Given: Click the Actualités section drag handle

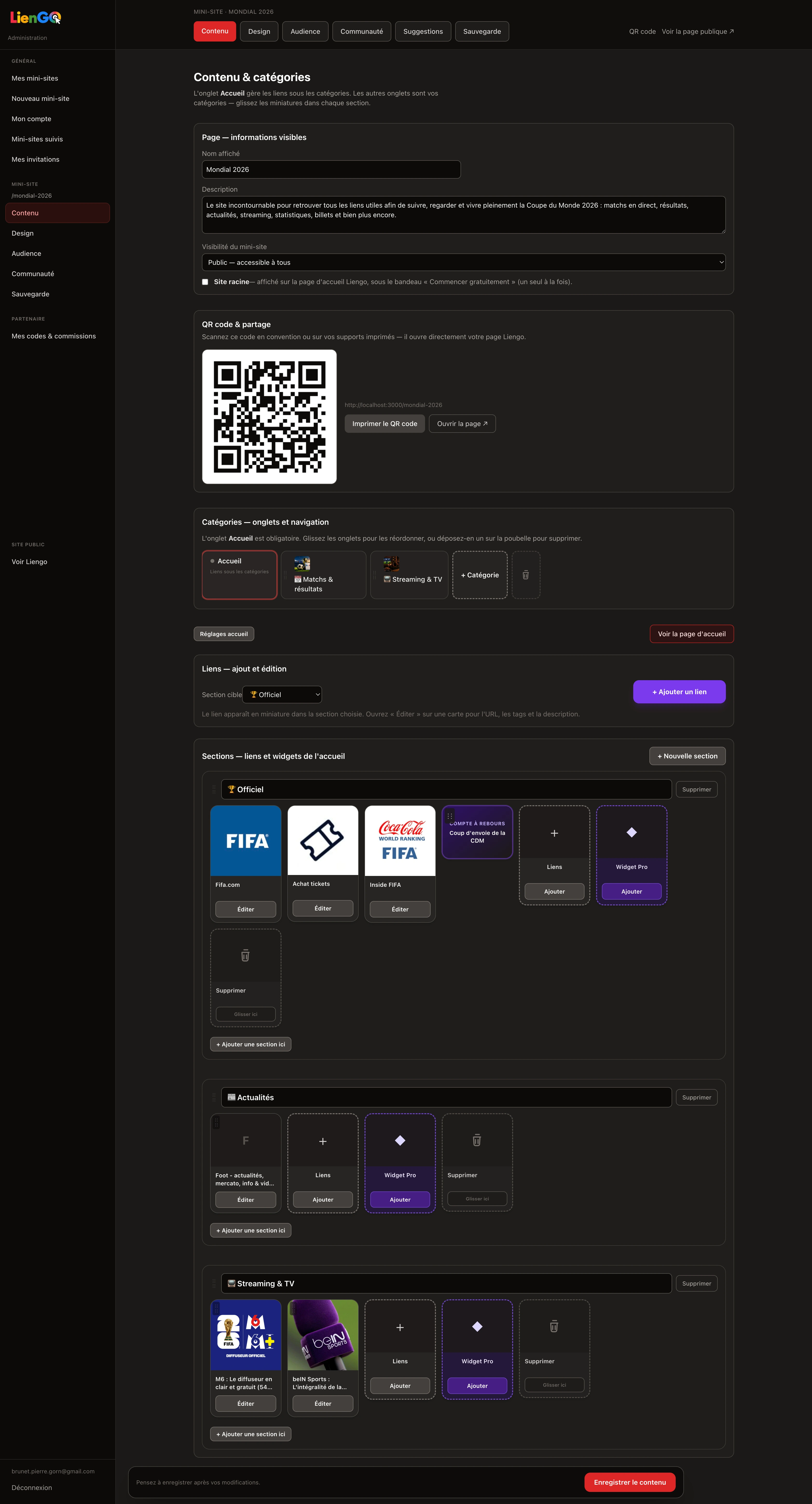Looking at the screenshot, I should point(213,1098).
